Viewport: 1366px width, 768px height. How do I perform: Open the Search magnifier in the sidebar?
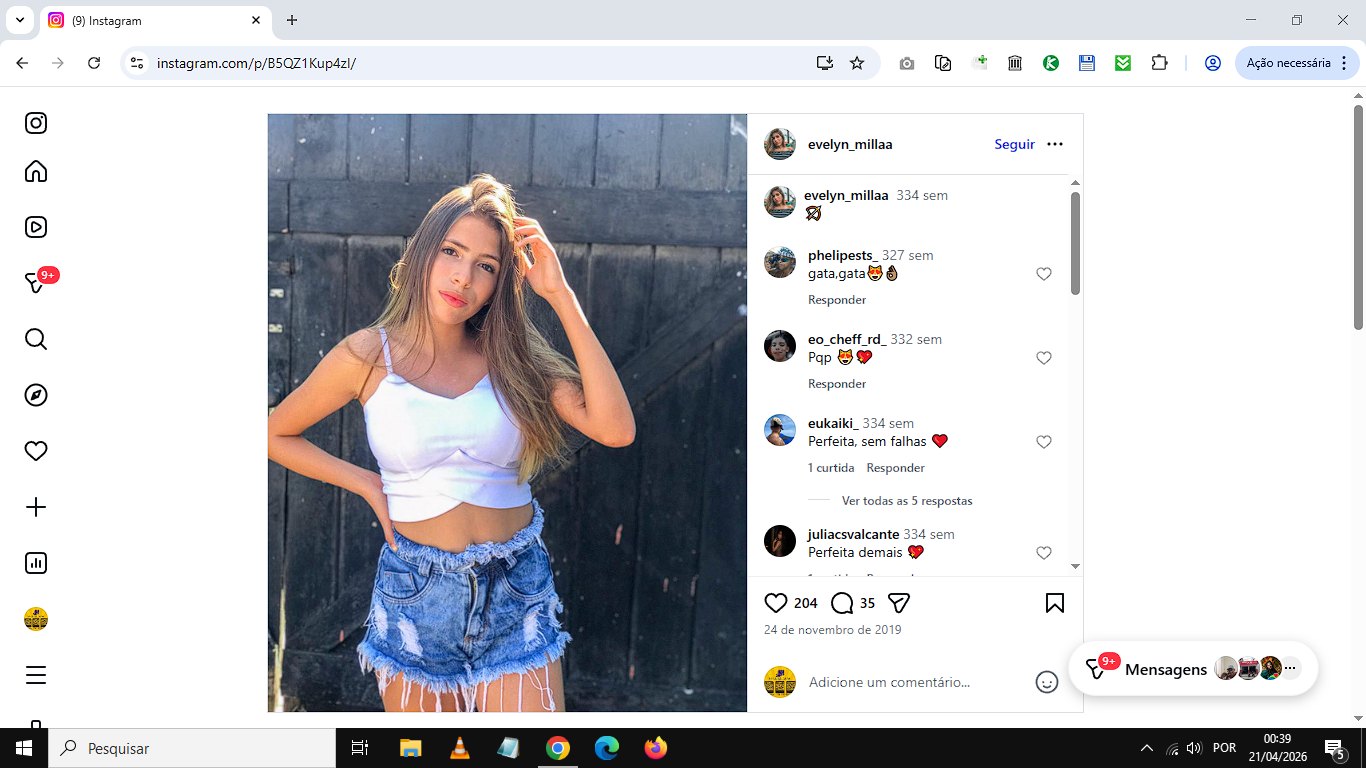pyautogui.click(x=36, y=339)
